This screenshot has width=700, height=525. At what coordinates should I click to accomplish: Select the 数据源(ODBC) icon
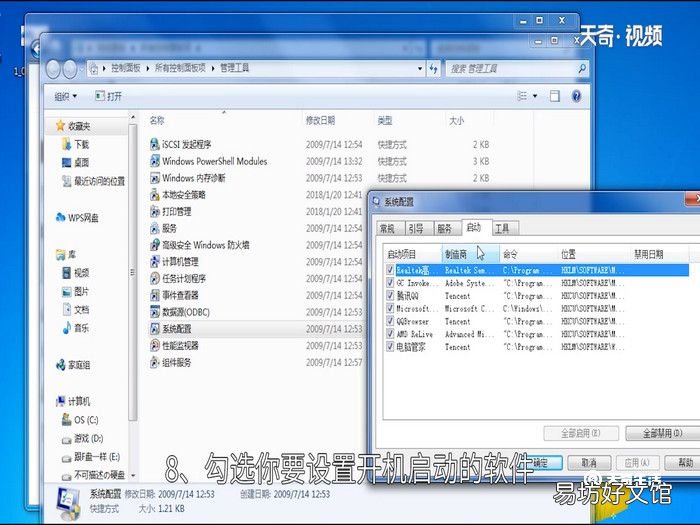pyautogui.click(x=154, y=312)
